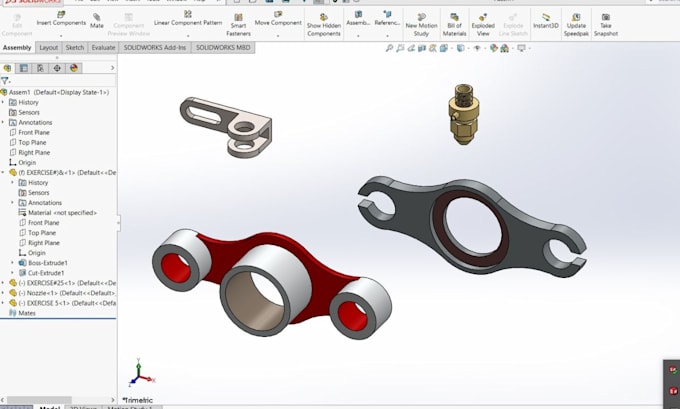This screenshot has width=680, height=409.
Task: Expand the Boss-Extrude1 feature
Action: pyautogui.click(x=13, y=263)
